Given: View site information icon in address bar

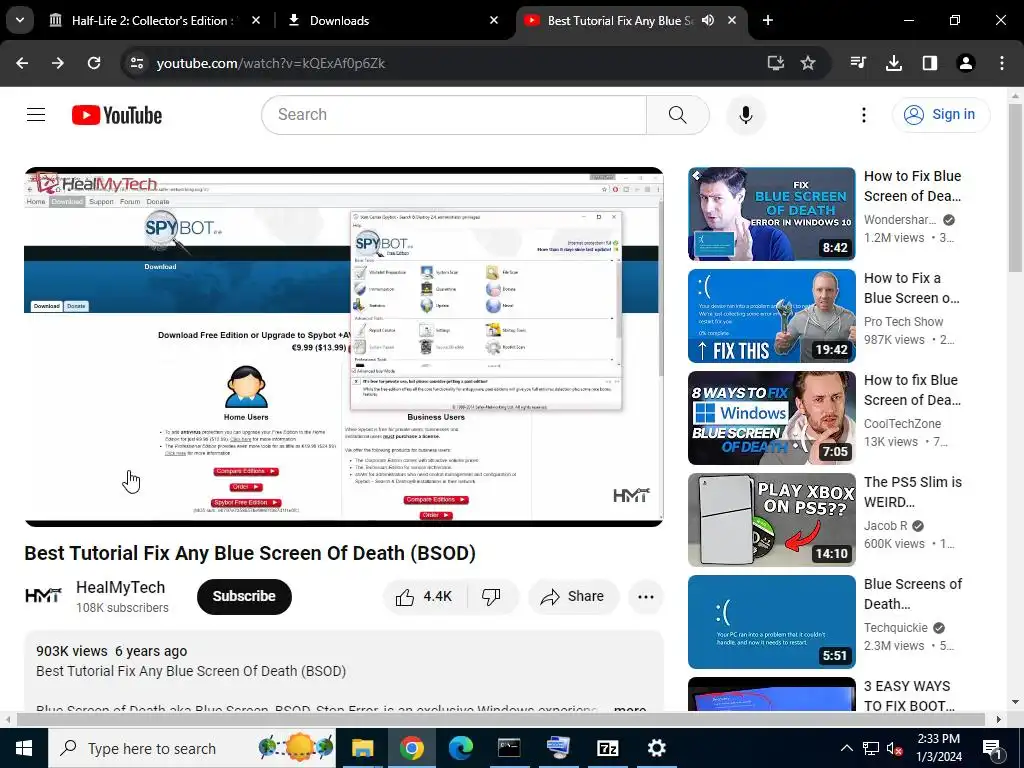Looking at the screenshot, I should point(136,63).
